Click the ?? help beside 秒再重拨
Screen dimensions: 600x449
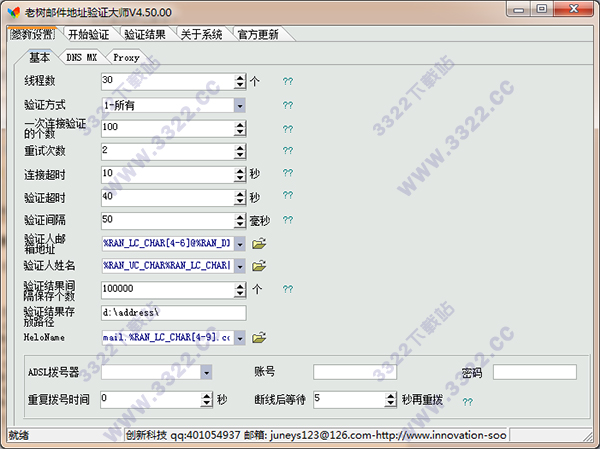click(x=467, y=402)
